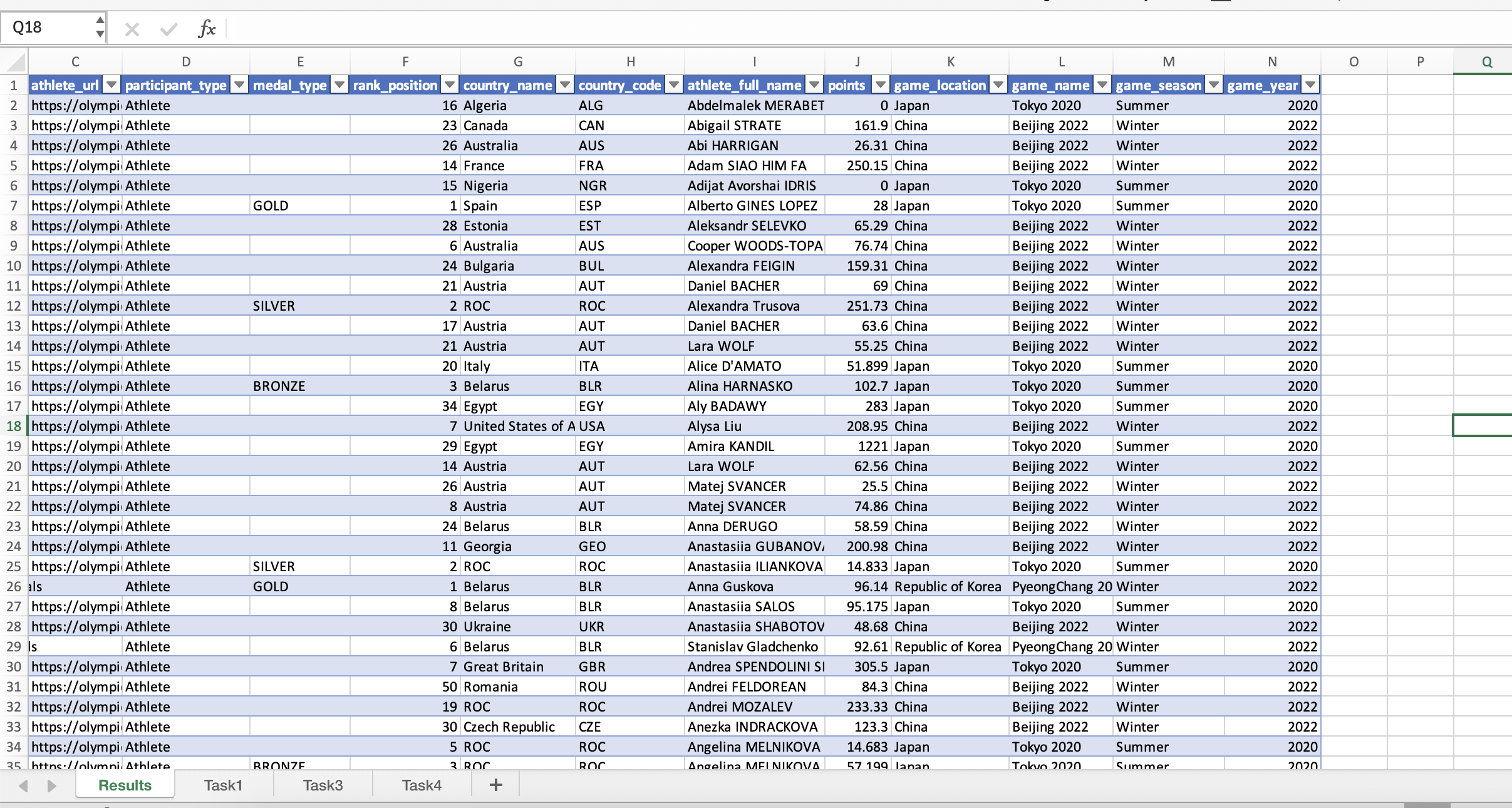Viewport: 1512px width, 808px height.
Task: Open the country_name filter dropdown
Action: tap(565, 85)
